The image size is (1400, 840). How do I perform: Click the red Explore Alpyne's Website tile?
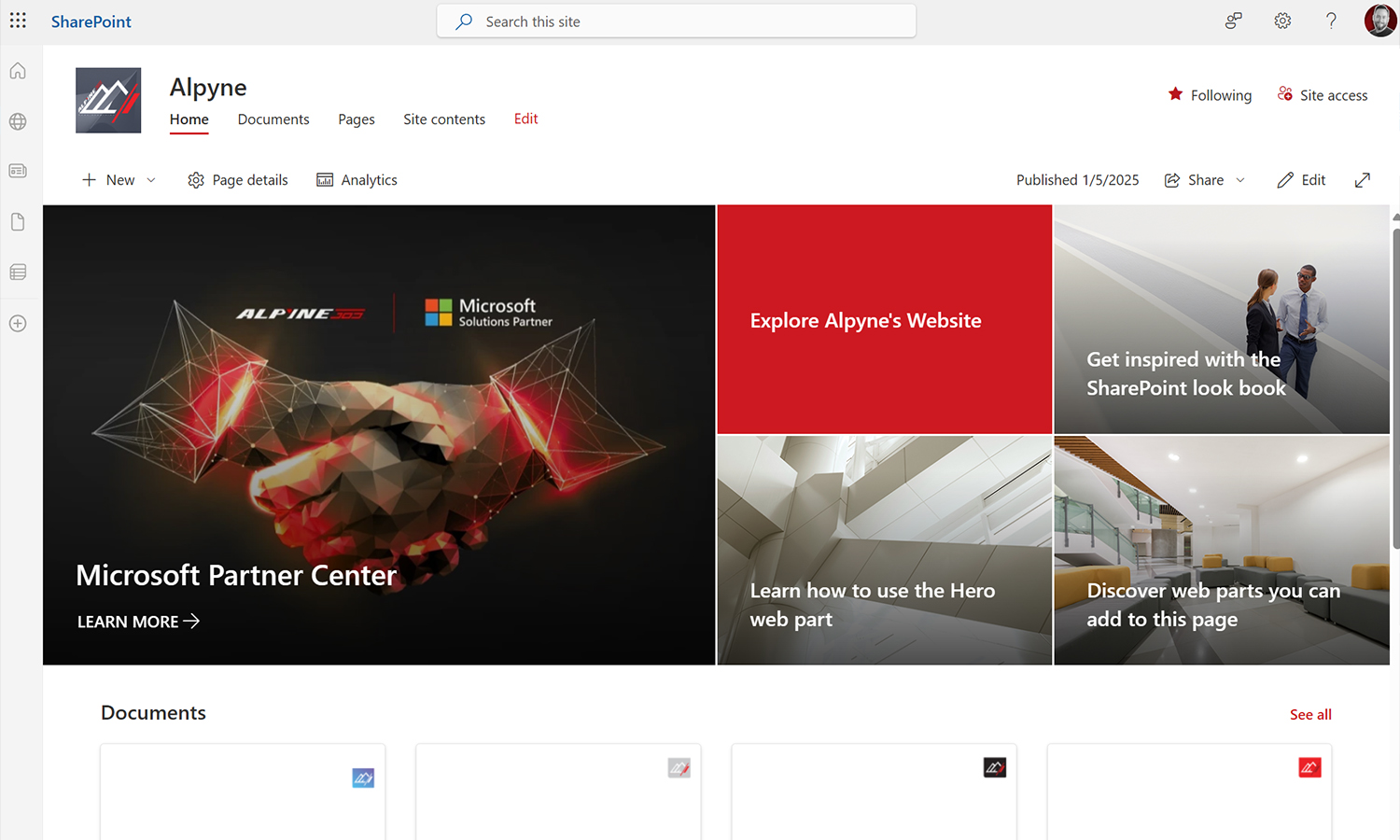point(884,320)
